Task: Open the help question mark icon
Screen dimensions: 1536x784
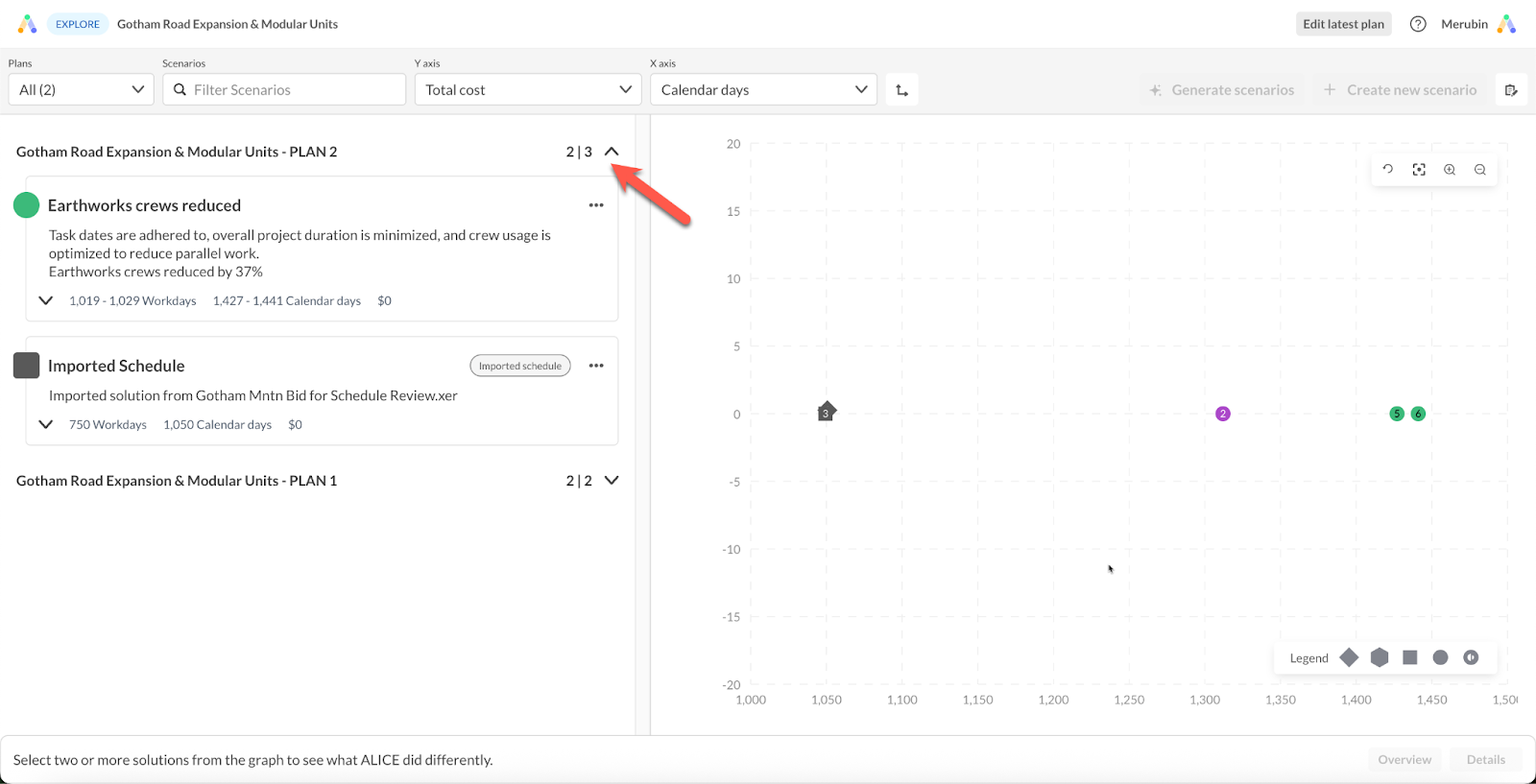Action: click(1418, 24)
